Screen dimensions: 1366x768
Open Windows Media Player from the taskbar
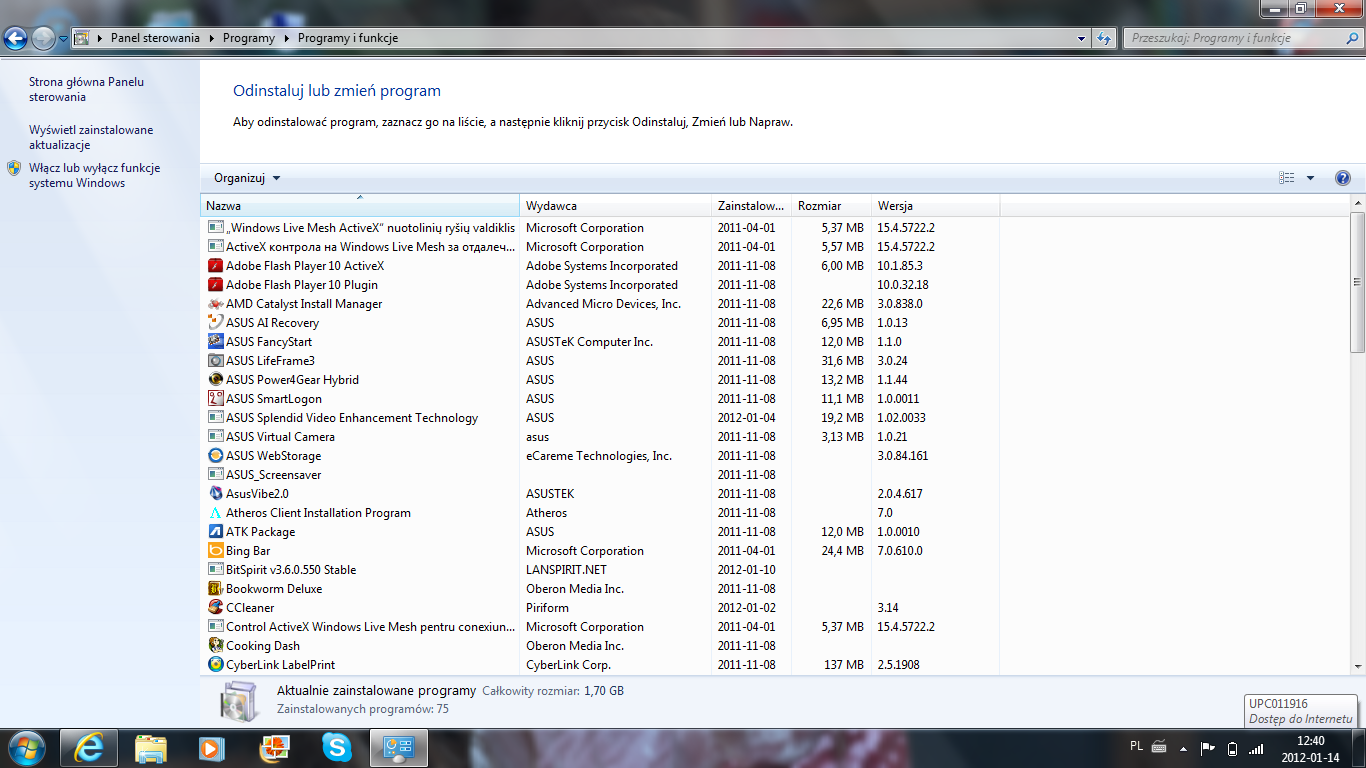(210, 748)
